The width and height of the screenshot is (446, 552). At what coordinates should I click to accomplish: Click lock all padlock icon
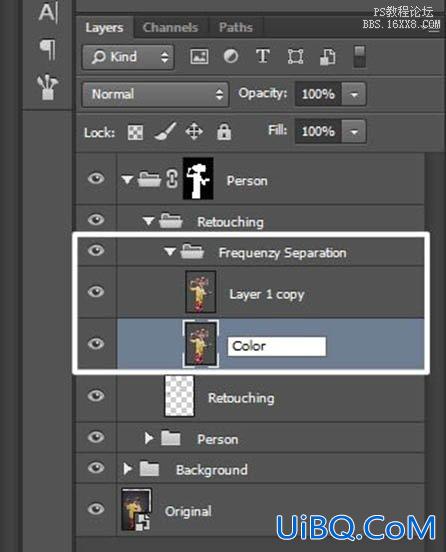coord(224,132)
